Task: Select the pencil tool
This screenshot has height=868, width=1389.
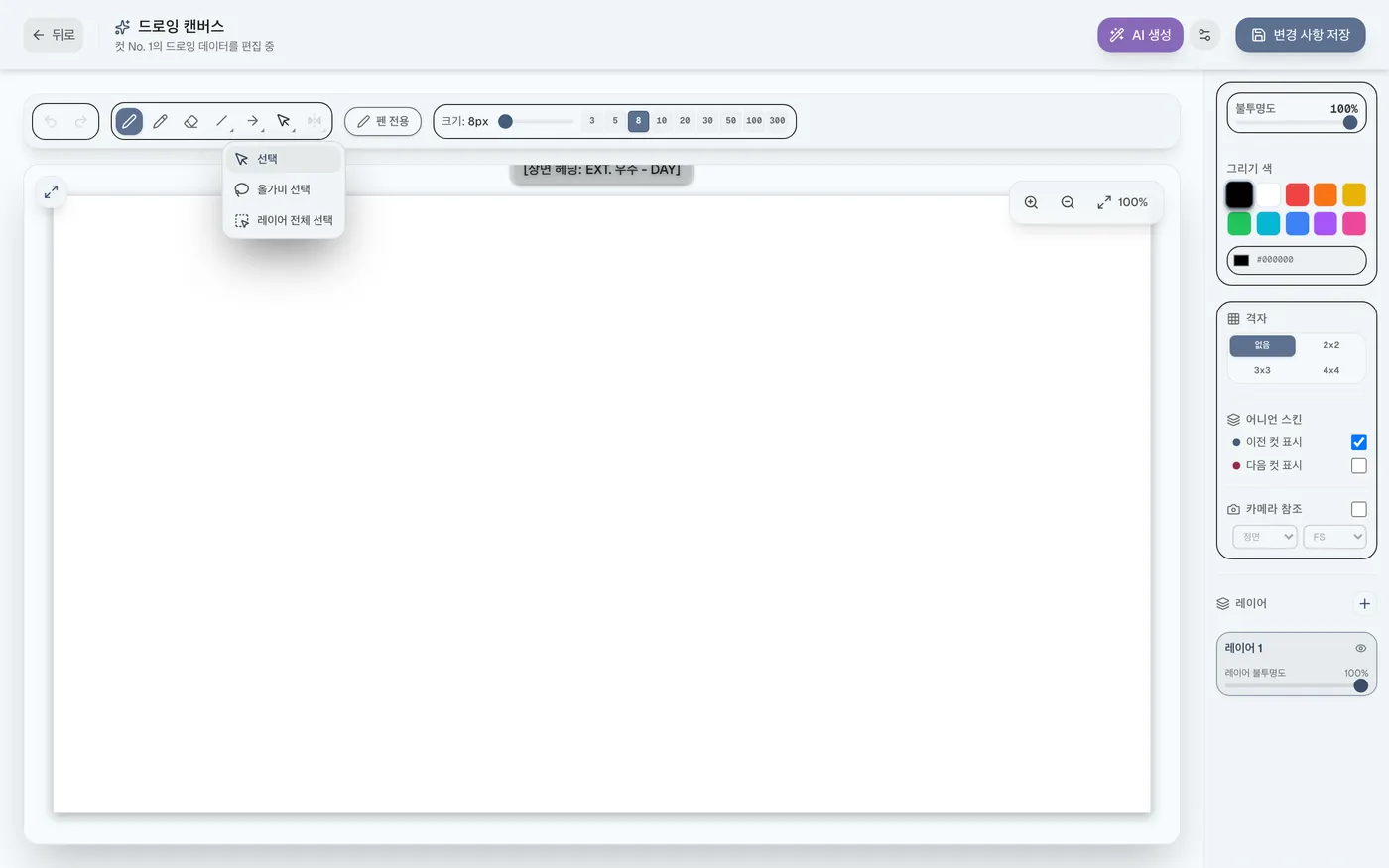Action: (160, 121)
